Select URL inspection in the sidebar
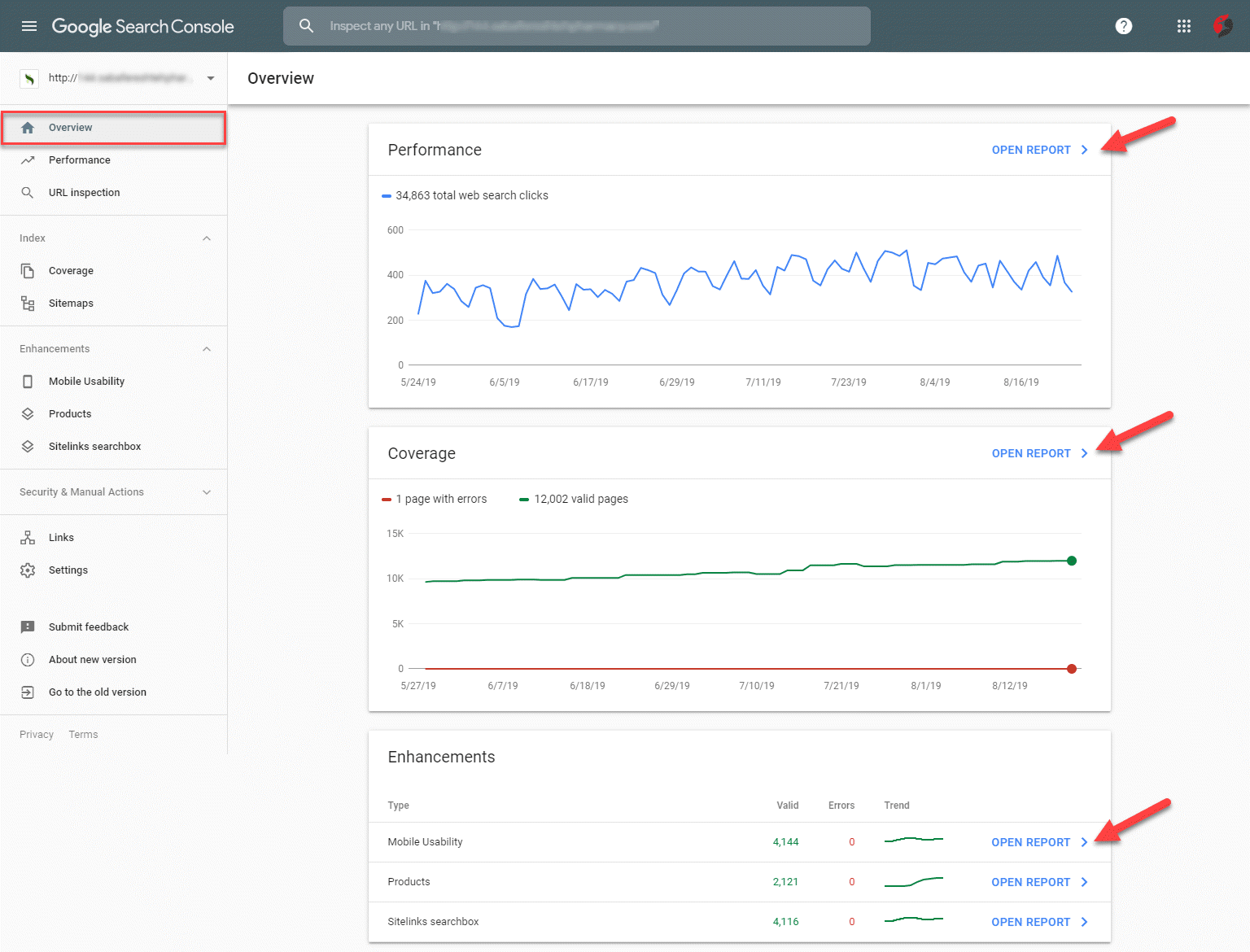The height and width of the screenshot is (952, 1250). pyautogui.click(x=84, y=192)
